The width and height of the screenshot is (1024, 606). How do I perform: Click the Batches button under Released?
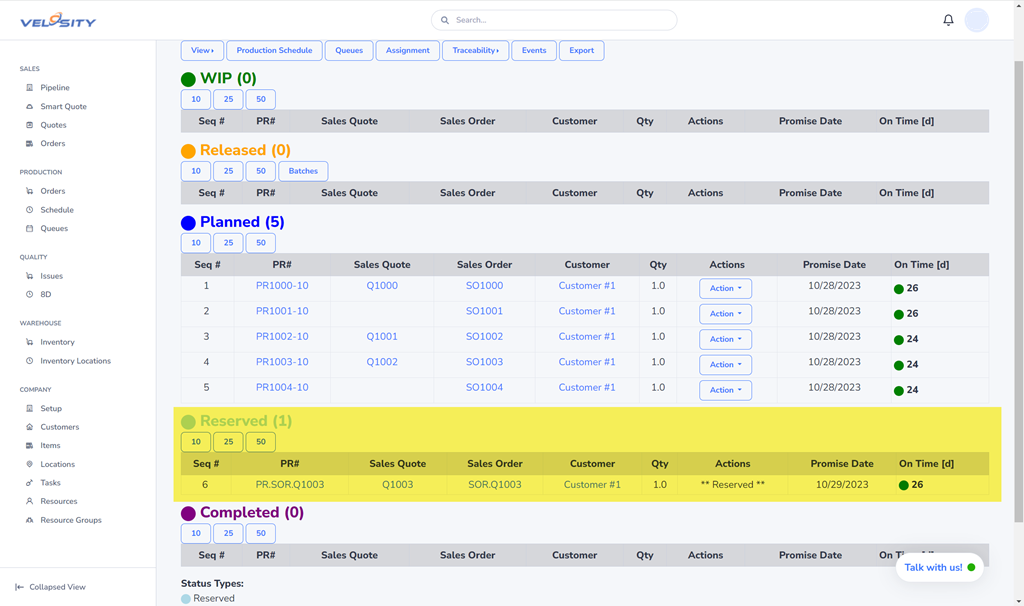click(x=303, y=171)
